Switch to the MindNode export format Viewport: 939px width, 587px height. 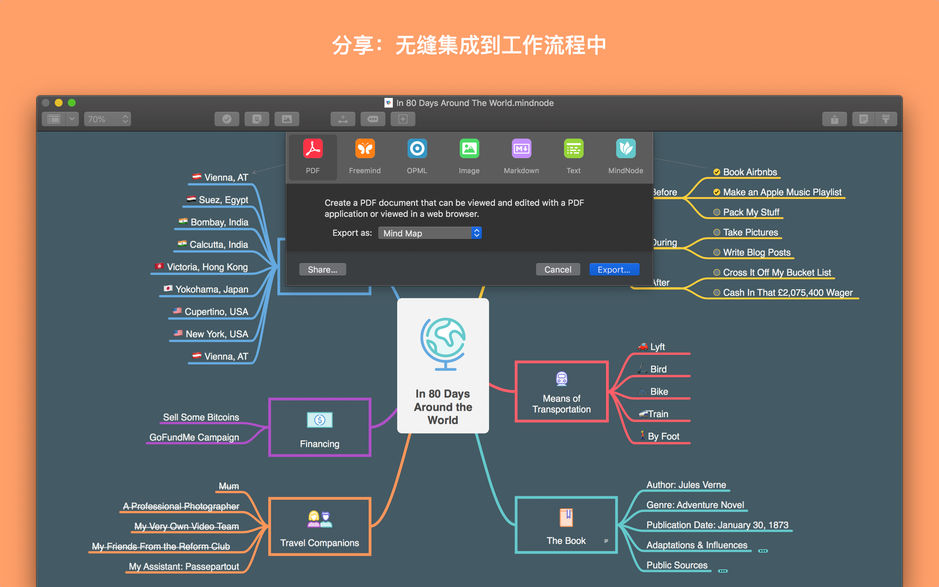point(625,157)
